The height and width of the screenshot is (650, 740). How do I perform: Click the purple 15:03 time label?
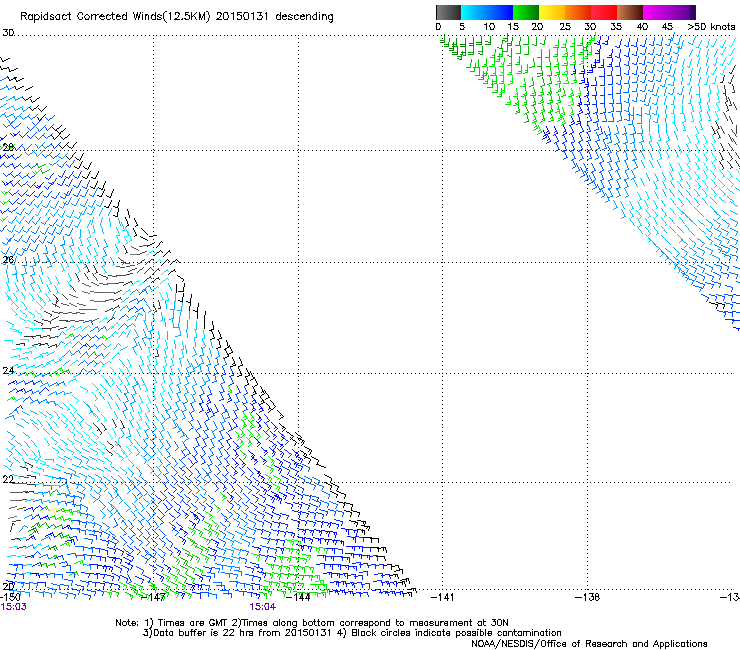[14, 607]
